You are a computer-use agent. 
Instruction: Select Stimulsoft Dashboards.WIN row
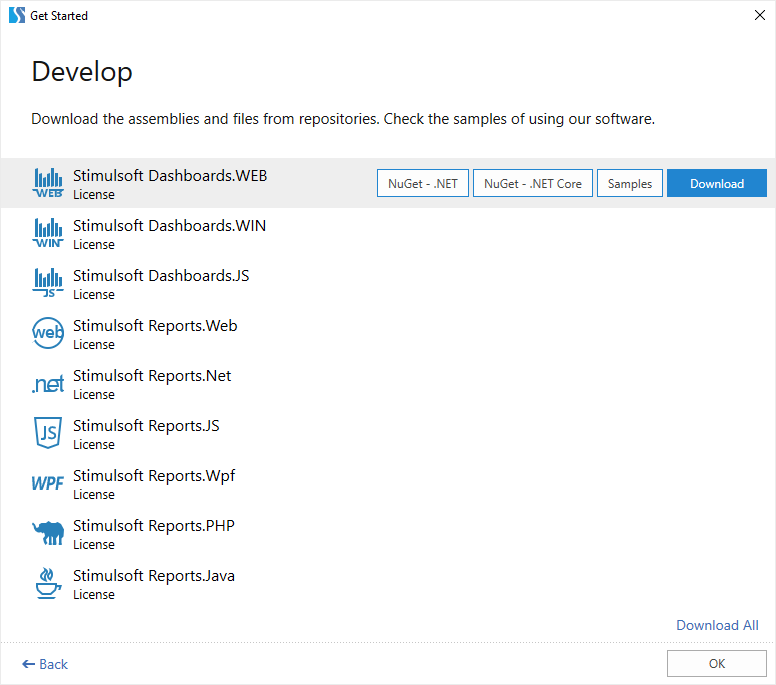[388, 233]
